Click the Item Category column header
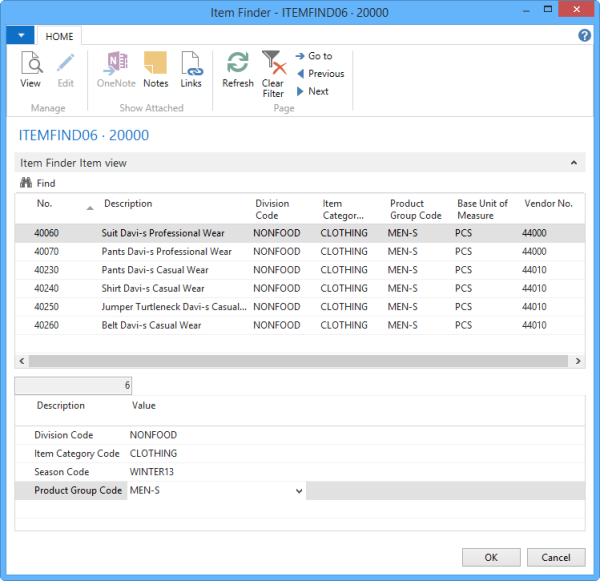The width and height of the screenshot is (600, 581). click(x=343, y=209)
